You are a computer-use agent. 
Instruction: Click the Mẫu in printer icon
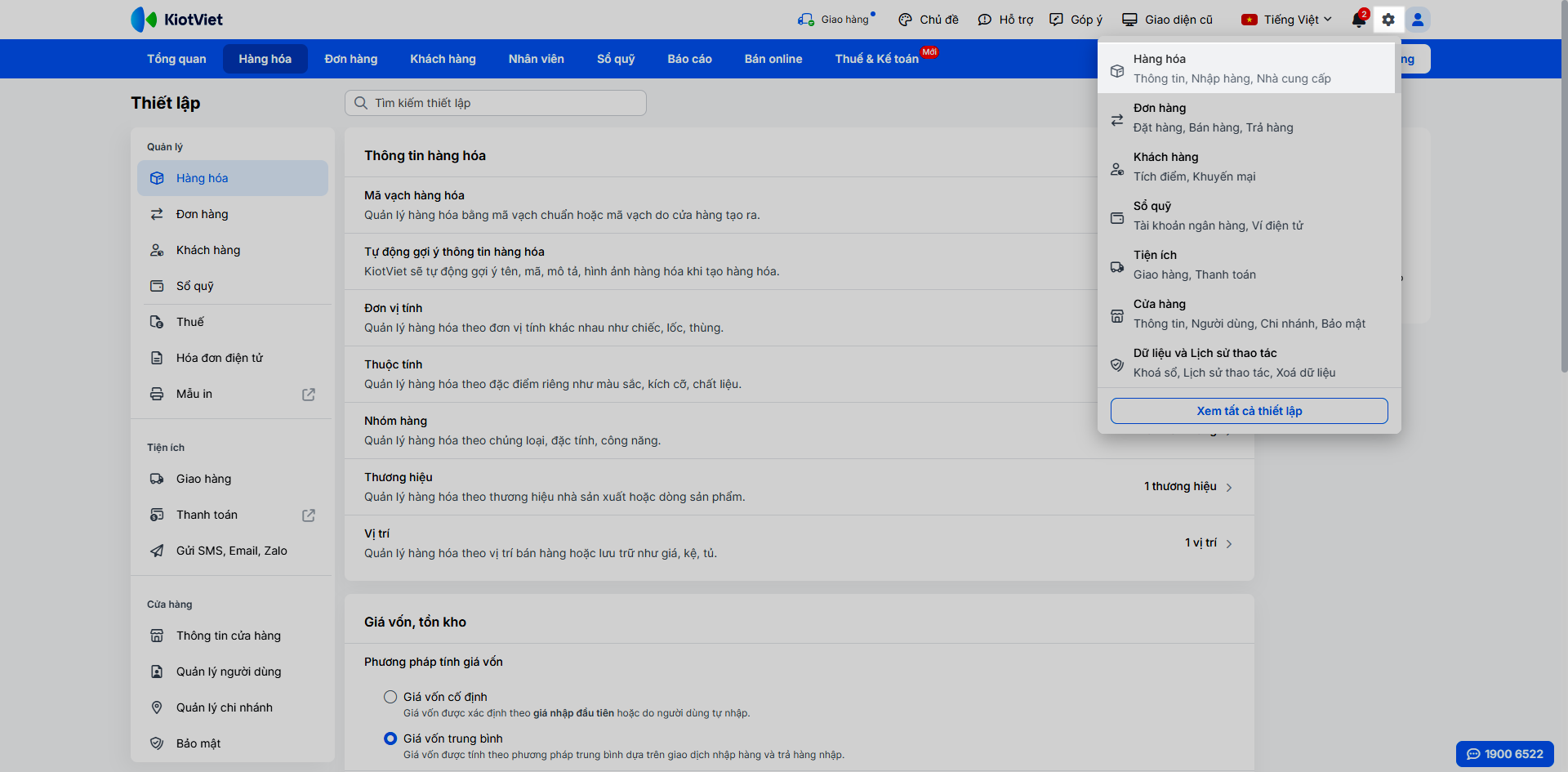[x=157, y=394]
